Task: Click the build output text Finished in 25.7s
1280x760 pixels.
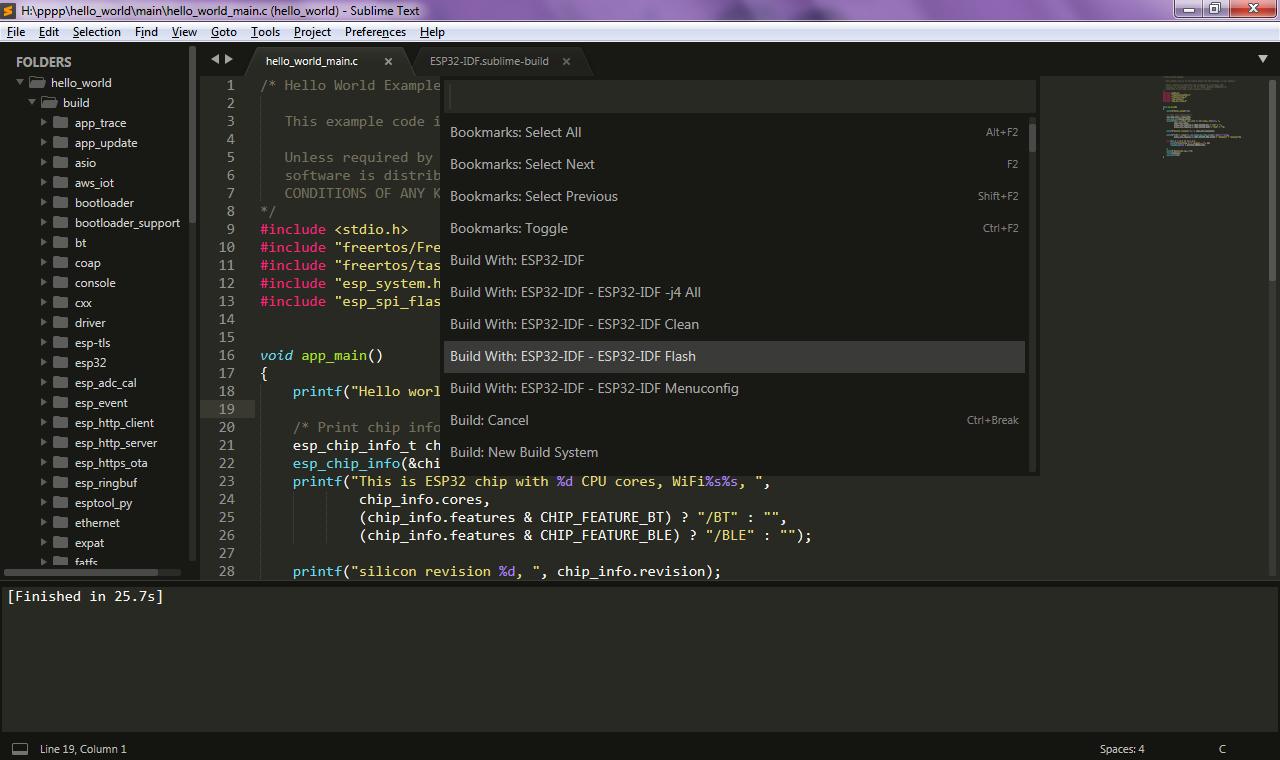Action: click(85, 596)
